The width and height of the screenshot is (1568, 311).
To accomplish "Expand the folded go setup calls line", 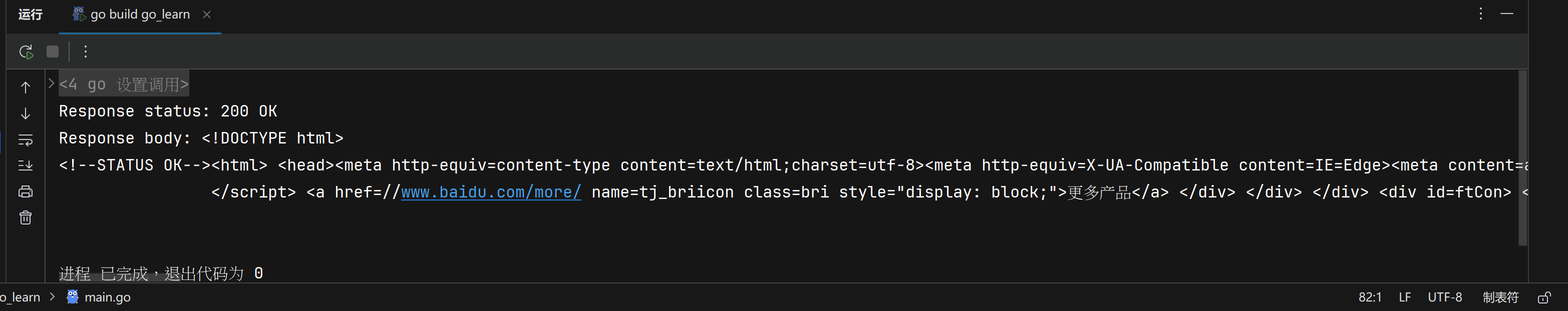I will tap(52, 84).
